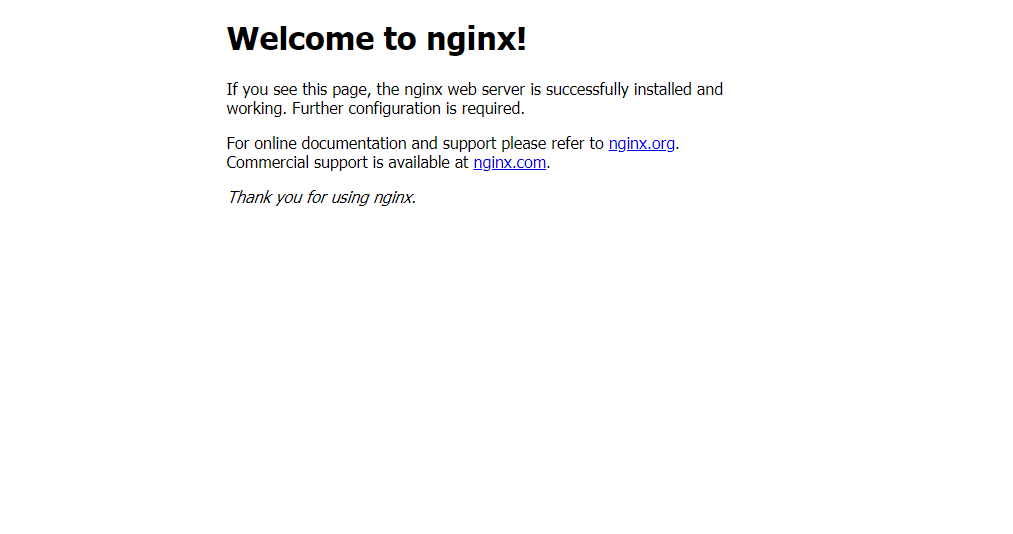
Task: Open the nginx.com commercial support link
Action: 509,163
